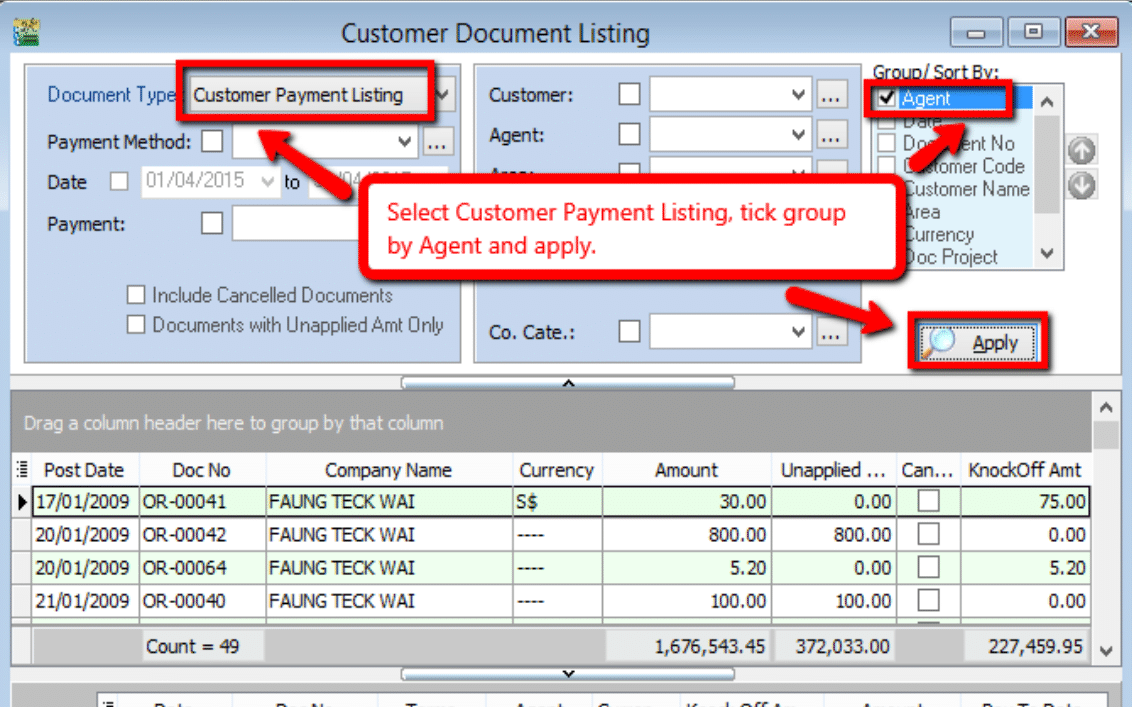Untick the Agent group by checkbox

(887, 99)
